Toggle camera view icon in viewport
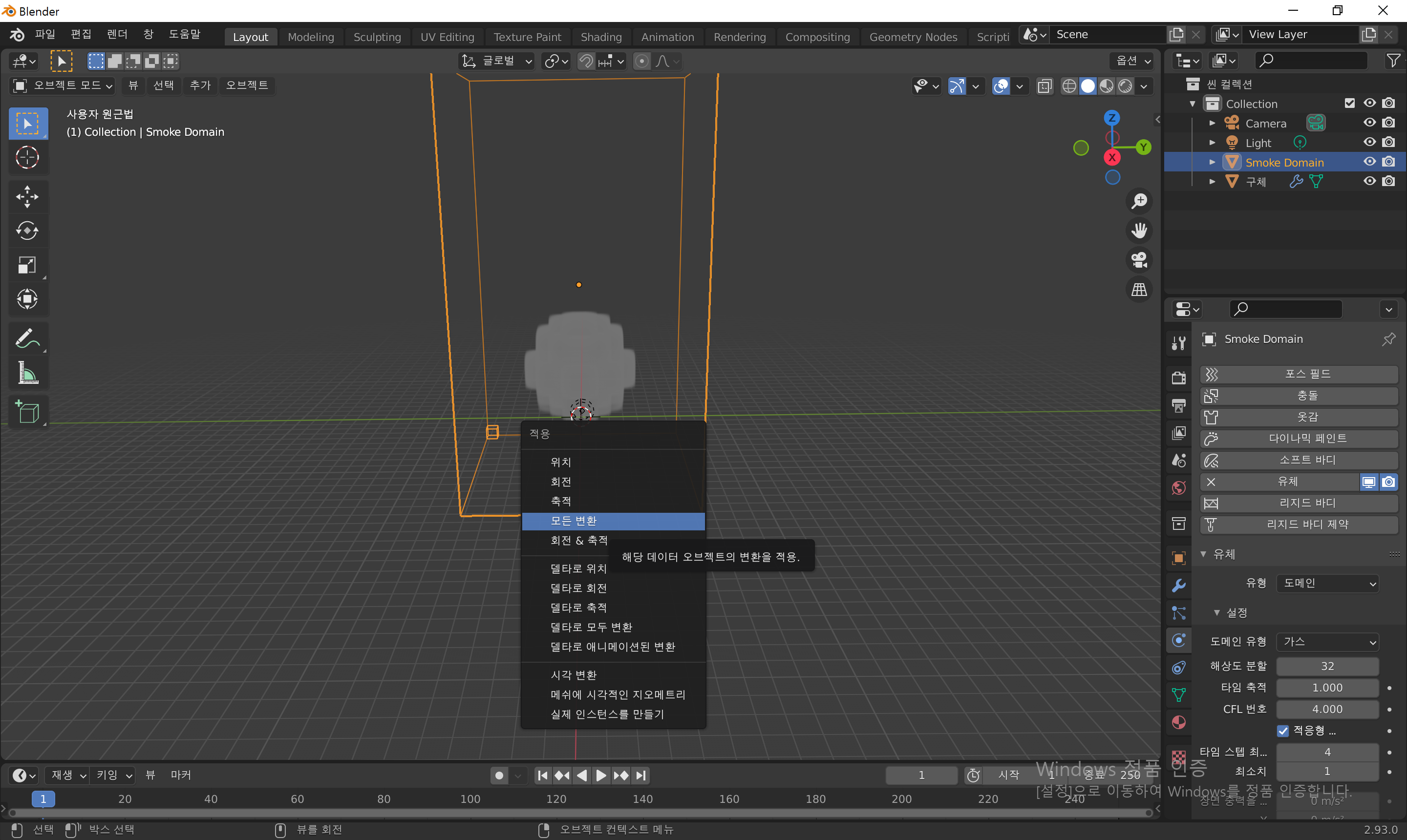Viewport: 1407px width, 840px height. (1139, 260)
